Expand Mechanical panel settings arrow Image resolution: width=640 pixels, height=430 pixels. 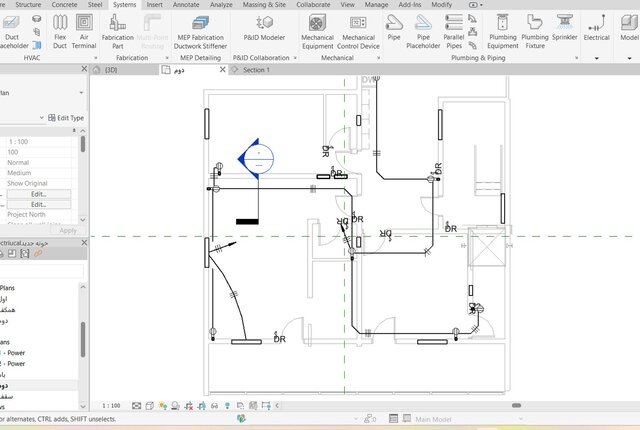(x=378, y=58)
